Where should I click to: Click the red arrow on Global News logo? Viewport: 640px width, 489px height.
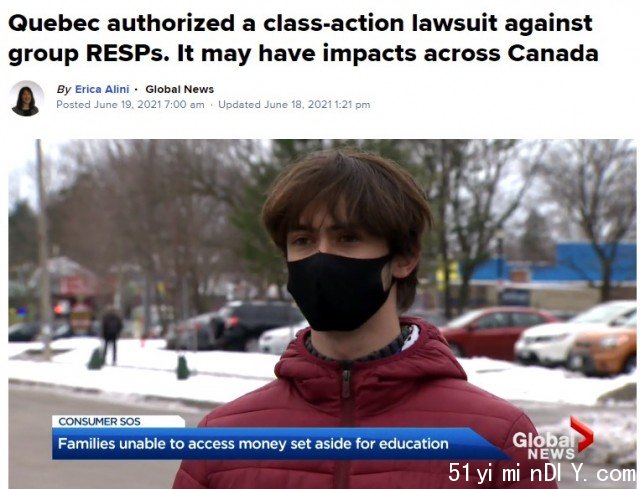point(582,433)
